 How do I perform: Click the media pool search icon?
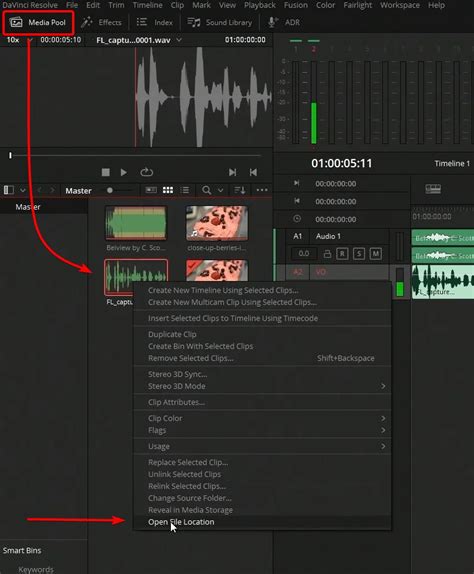pyautogui.click(x=206, y=190)
